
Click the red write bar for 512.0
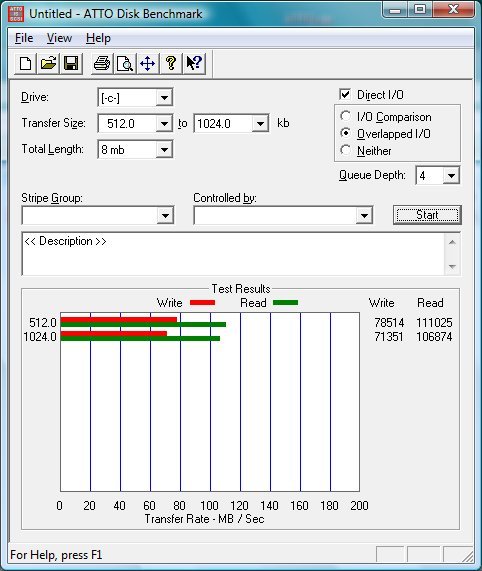(119, 320)
